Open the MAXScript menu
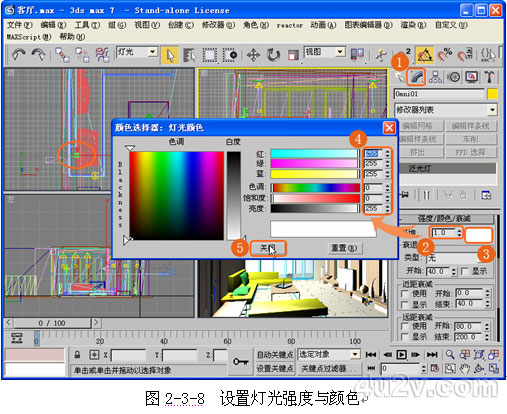507x414 pixels. tap(29, 37)
